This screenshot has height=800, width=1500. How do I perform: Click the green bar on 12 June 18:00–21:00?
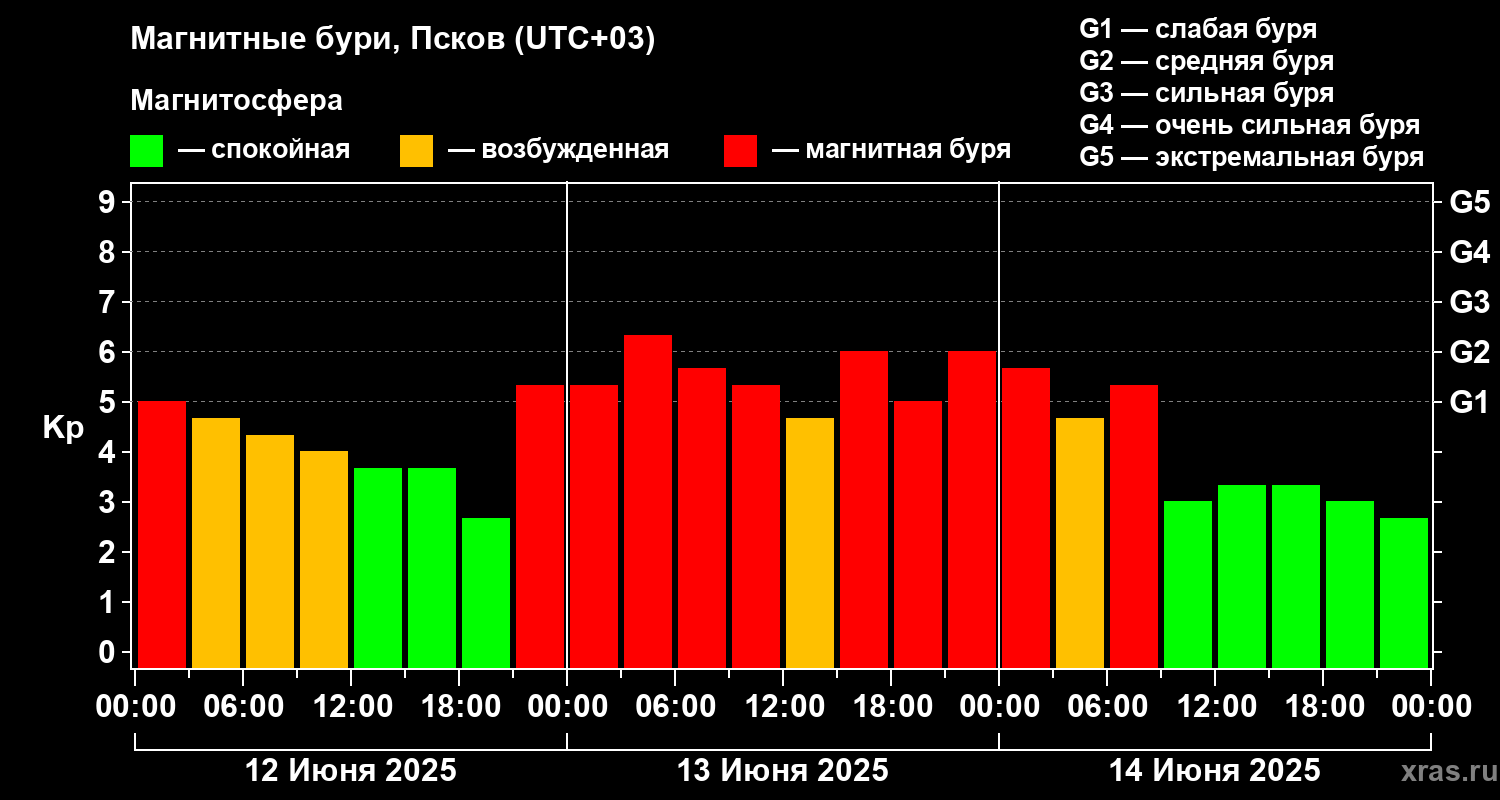tap(486, 593)
